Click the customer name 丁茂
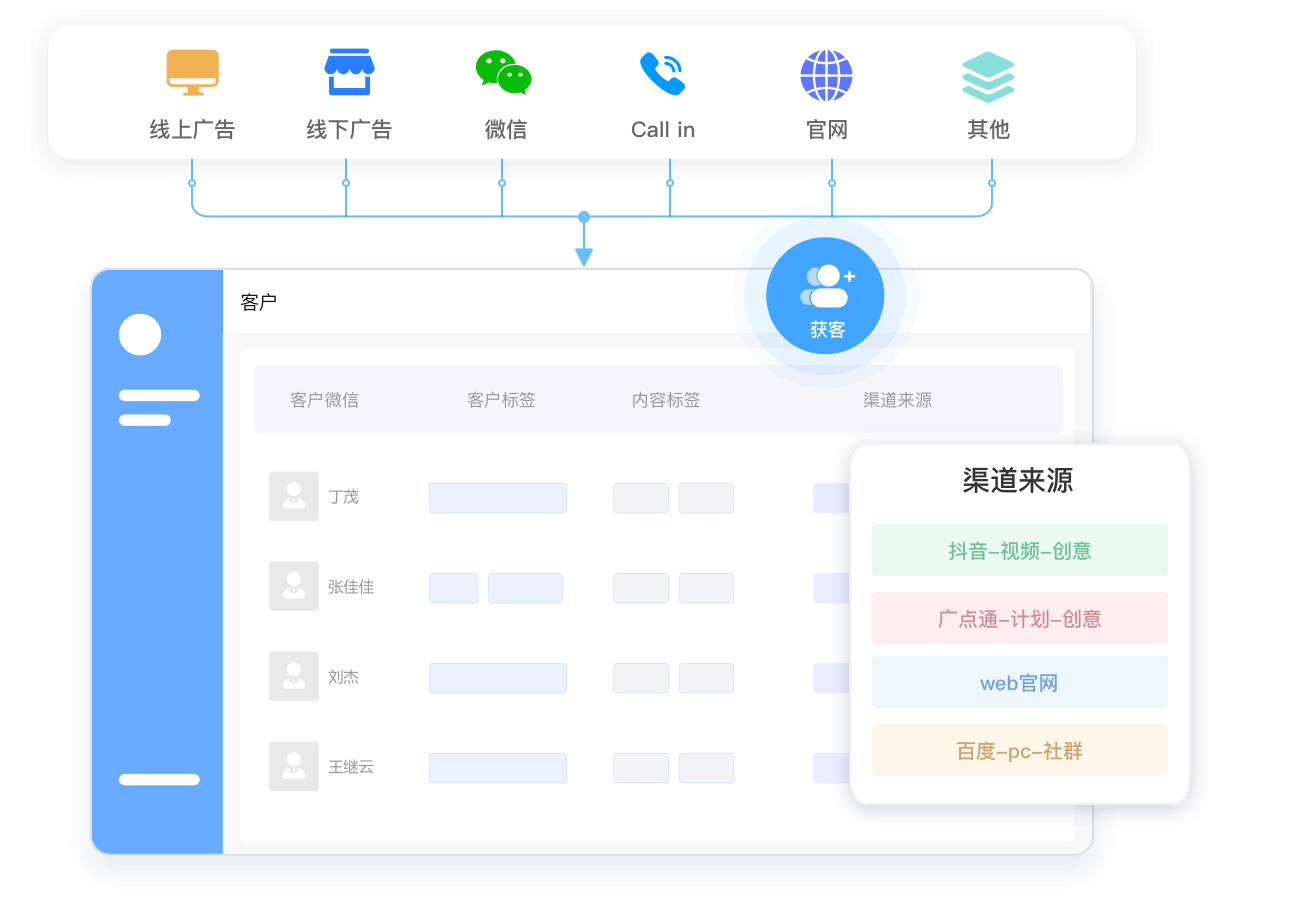This screenshot has height=900, width=1300. coord(343,497)
